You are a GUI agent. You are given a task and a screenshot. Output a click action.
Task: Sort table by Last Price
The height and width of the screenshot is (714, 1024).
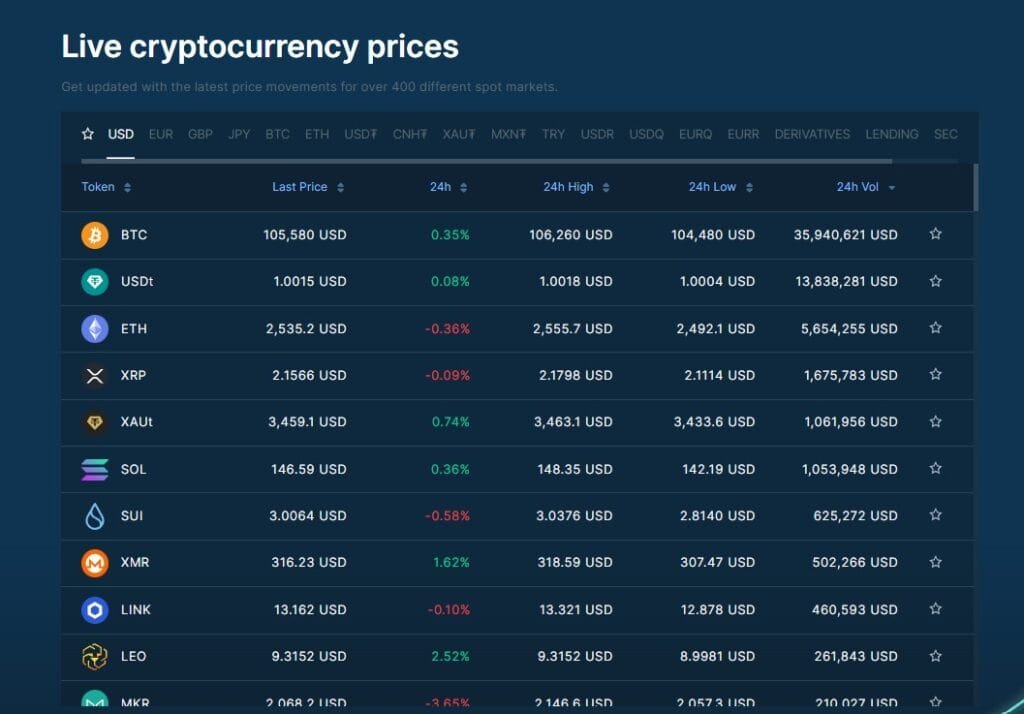[x=308, y=187]
